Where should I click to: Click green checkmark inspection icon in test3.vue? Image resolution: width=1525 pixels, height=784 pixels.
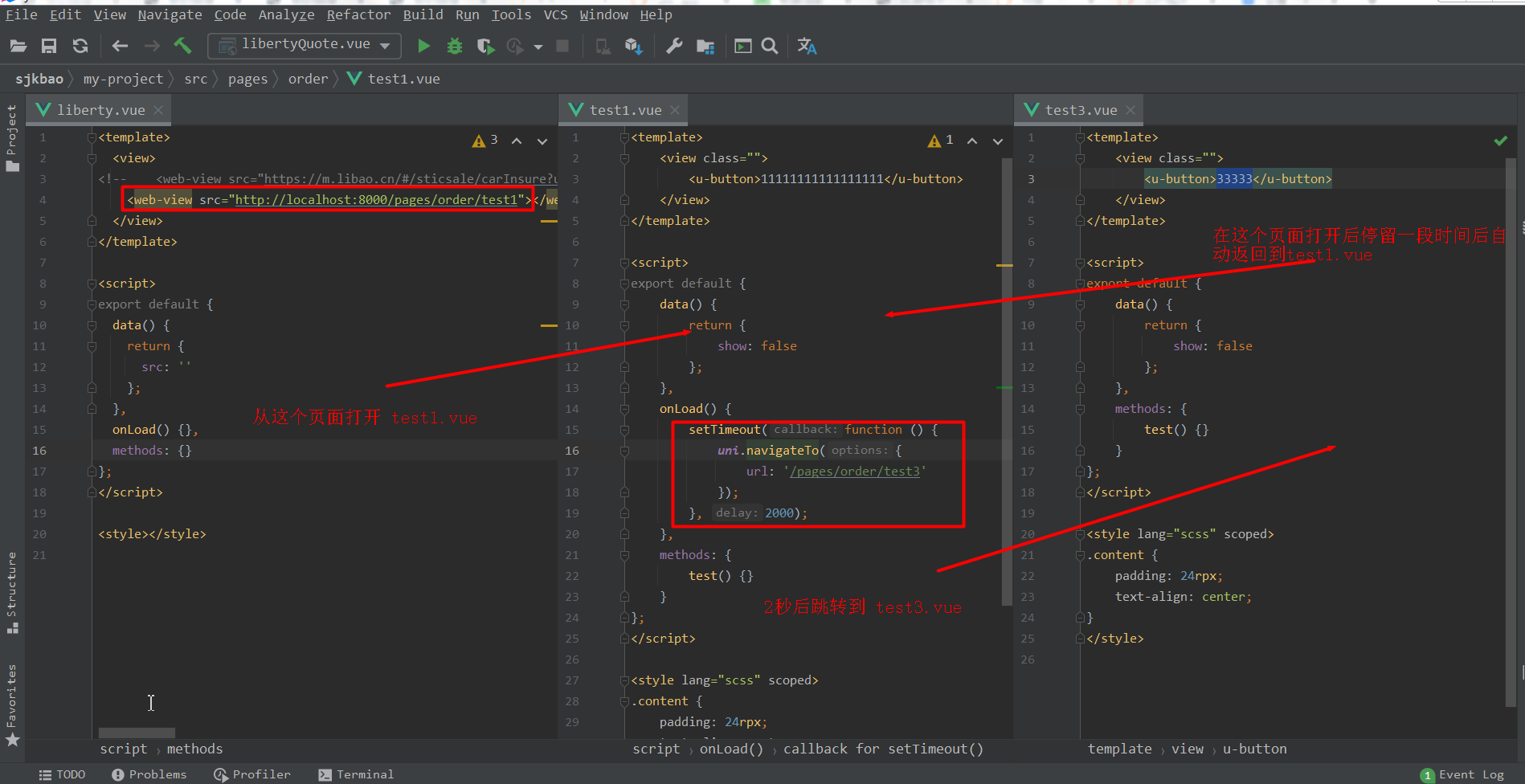(1501, 141)
